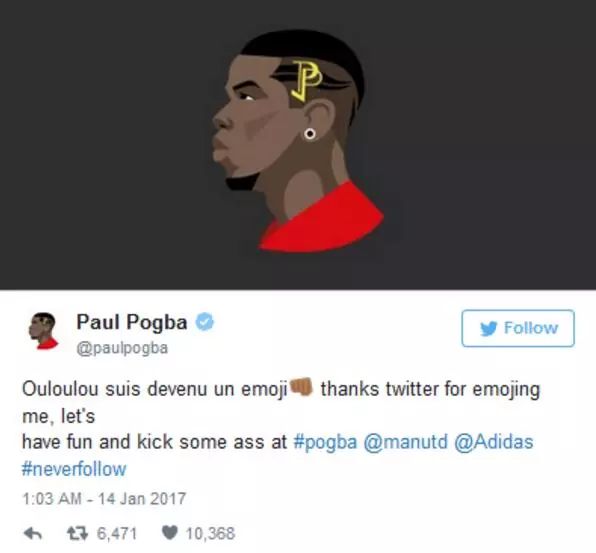Click the Twitter bird icon in Follow

[488, 328]
